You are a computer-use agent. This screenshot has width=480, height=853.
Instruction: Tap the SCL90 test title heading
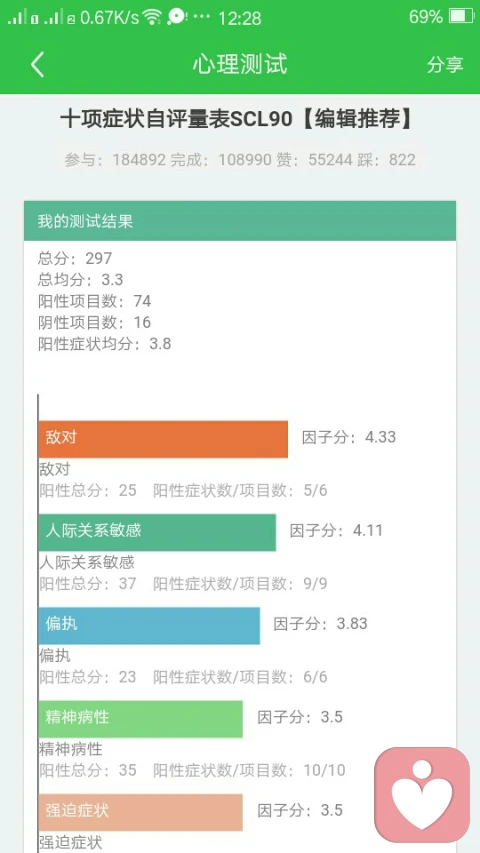point(237,121)
